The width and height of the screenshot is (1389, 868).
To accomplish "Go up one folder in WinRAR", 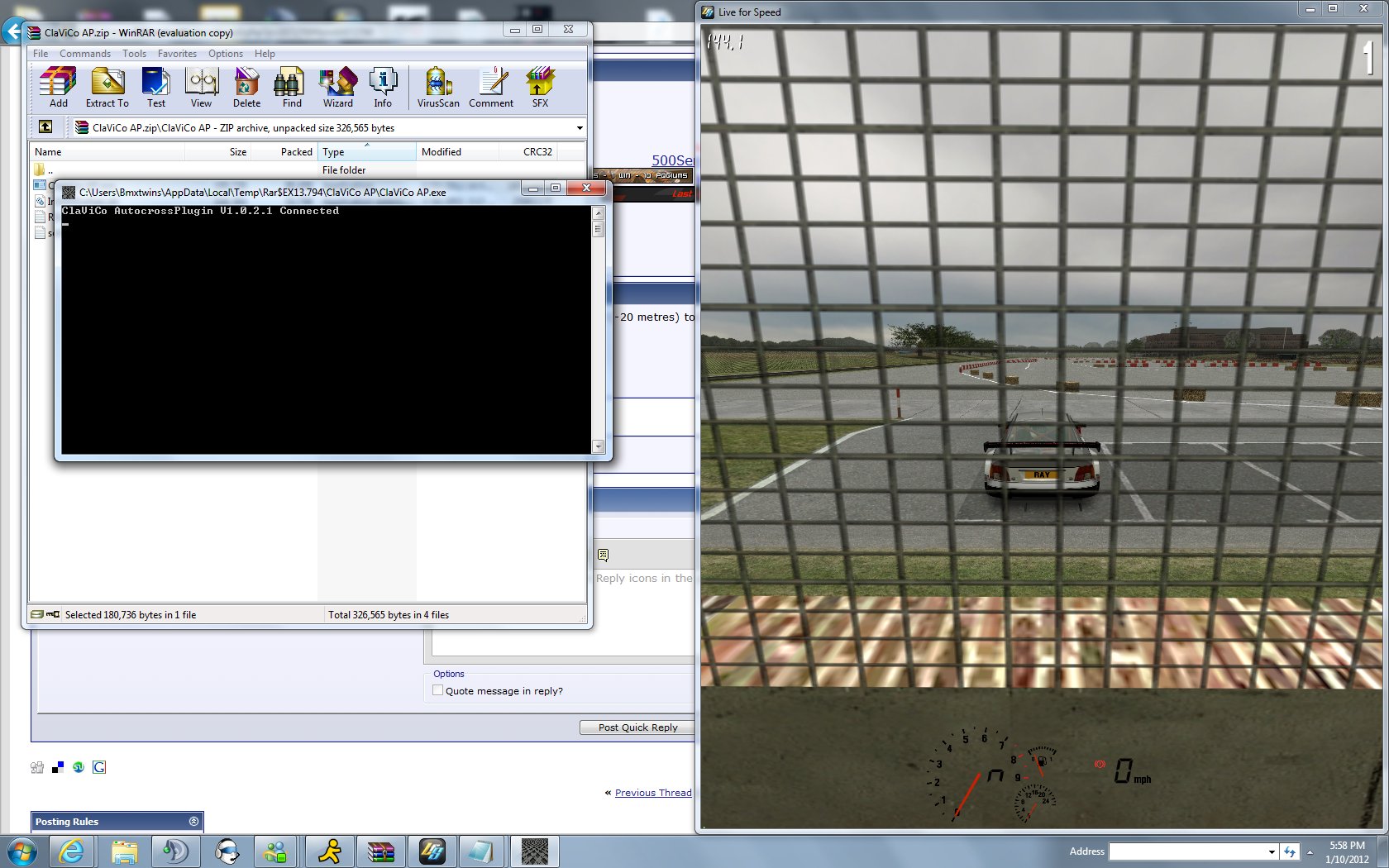I will click(x=45, y=127).
